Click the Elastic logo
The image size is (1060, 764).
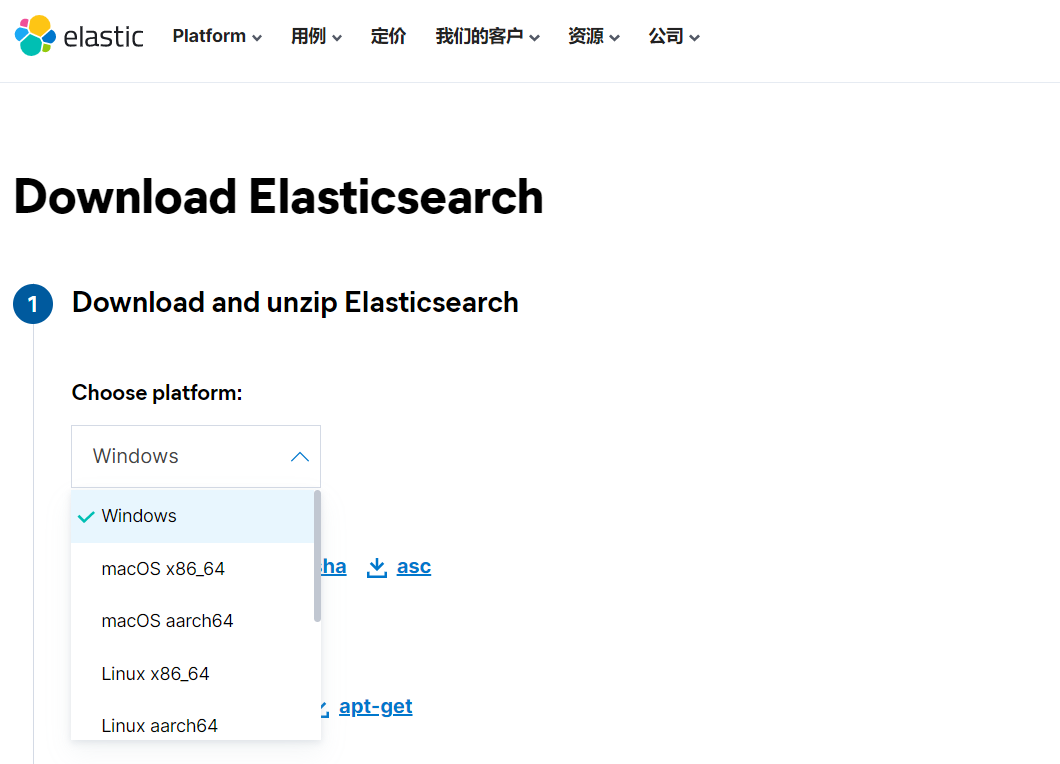tap(77, 35)
